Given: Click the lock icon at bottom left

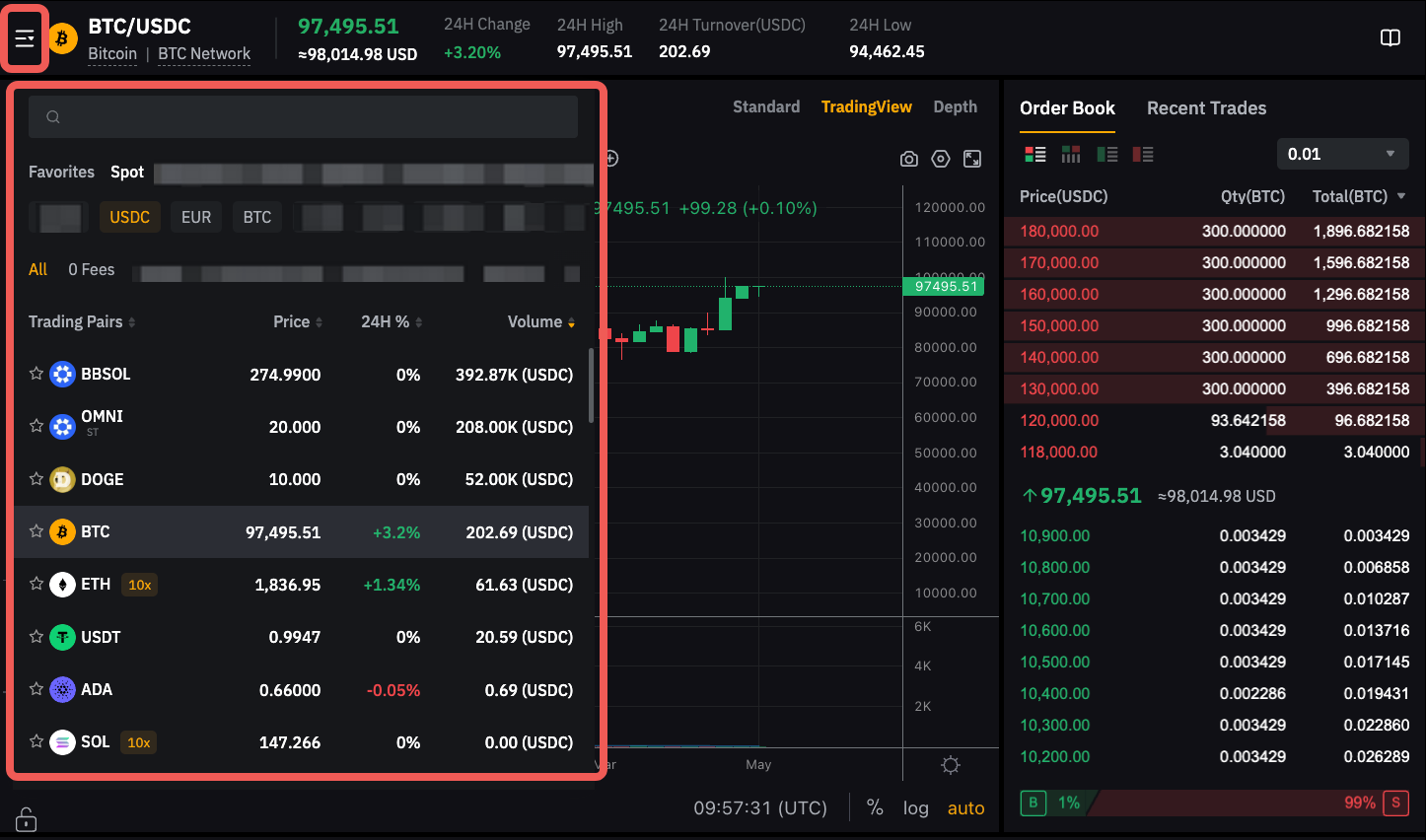Looking at the screenshot, I should tap(27, 819).
